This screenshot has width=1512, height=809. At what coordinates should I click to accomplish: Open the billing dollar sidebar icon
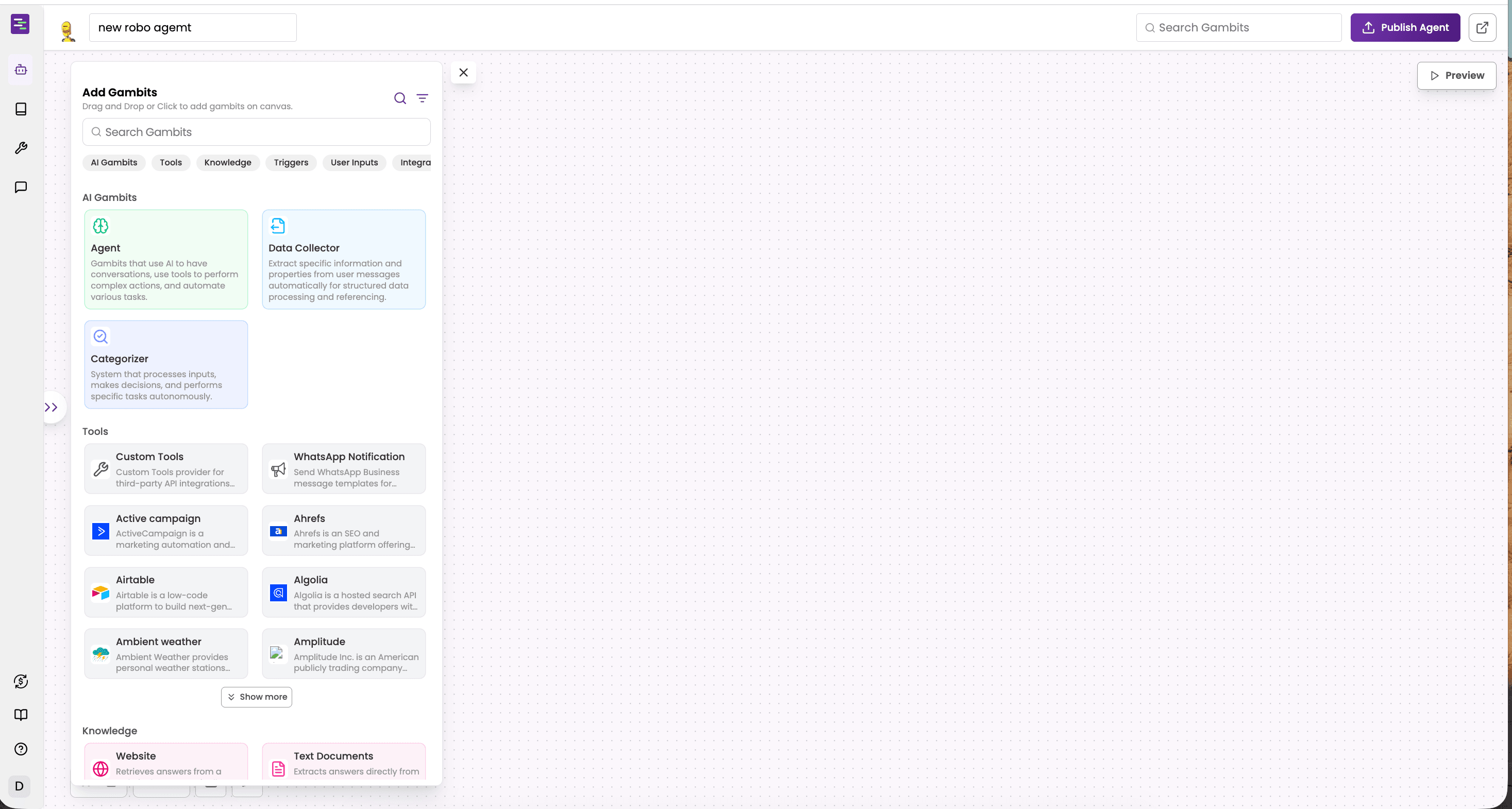21,682
